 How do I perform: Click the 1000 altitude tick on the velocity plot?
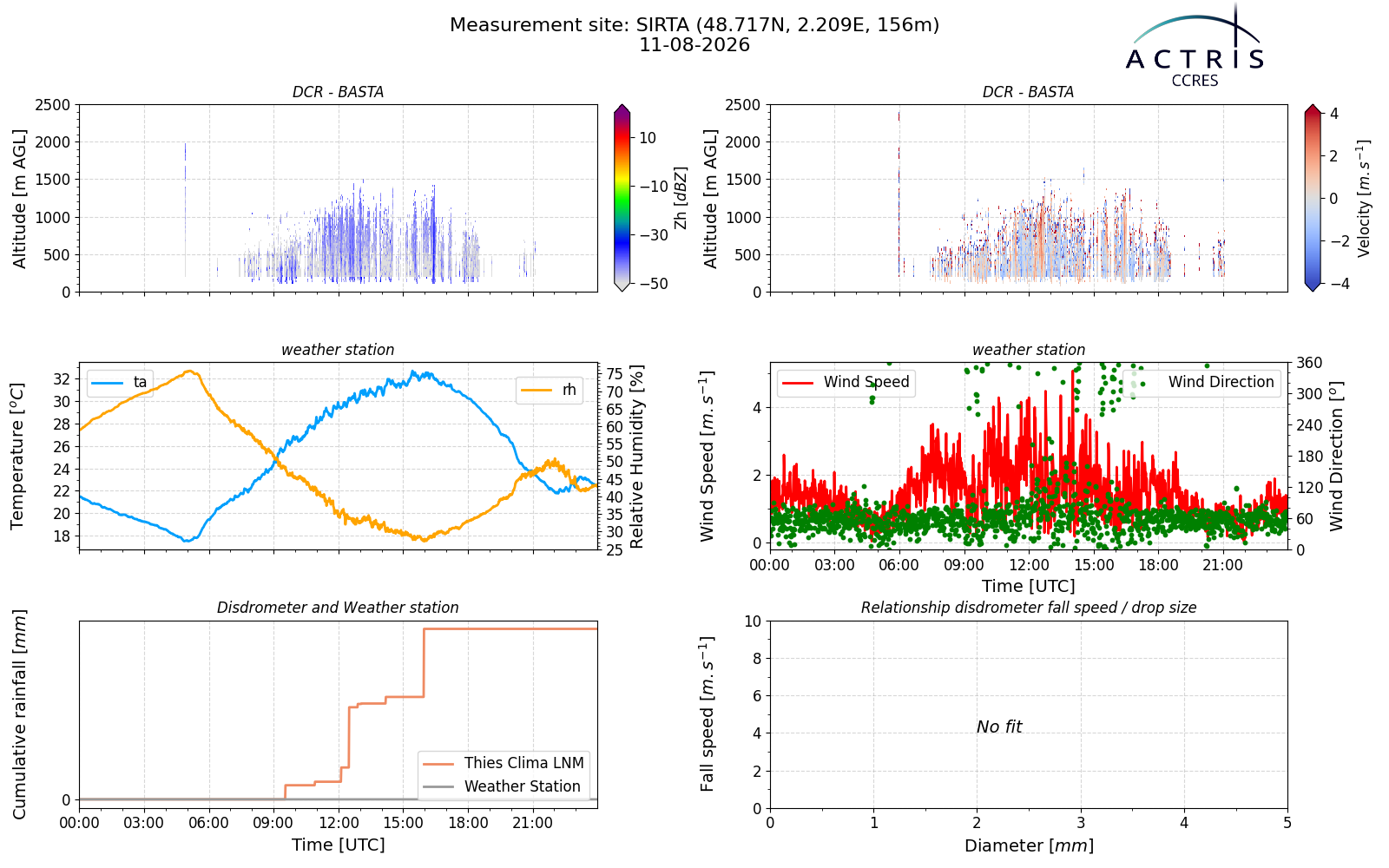pos(743,218)
